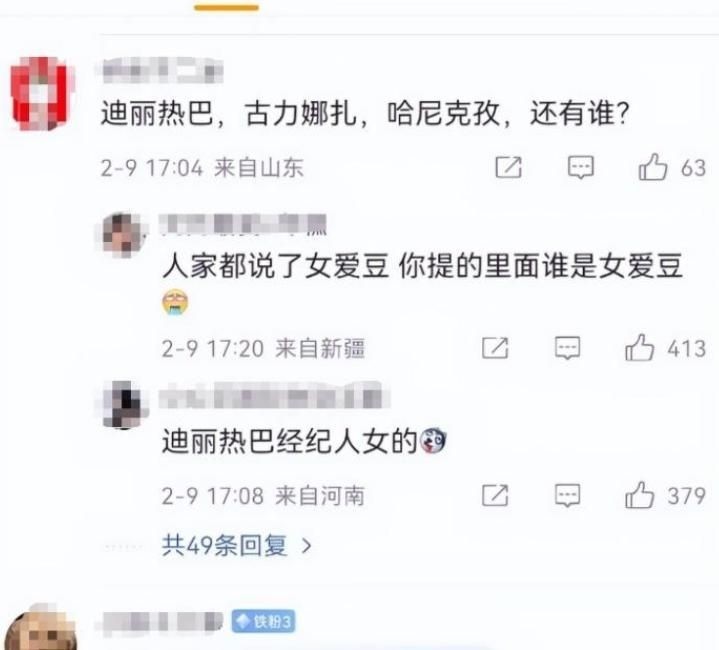The image size is (719, 650).
Task: Open the blurred username above 迪丽热巴 comment
Action: [x=163, y=71]
